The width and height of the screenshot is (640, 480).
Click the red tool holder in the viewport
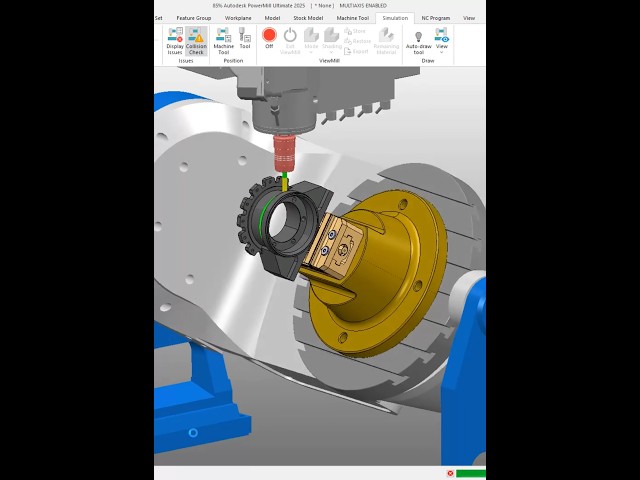[284, 153]
